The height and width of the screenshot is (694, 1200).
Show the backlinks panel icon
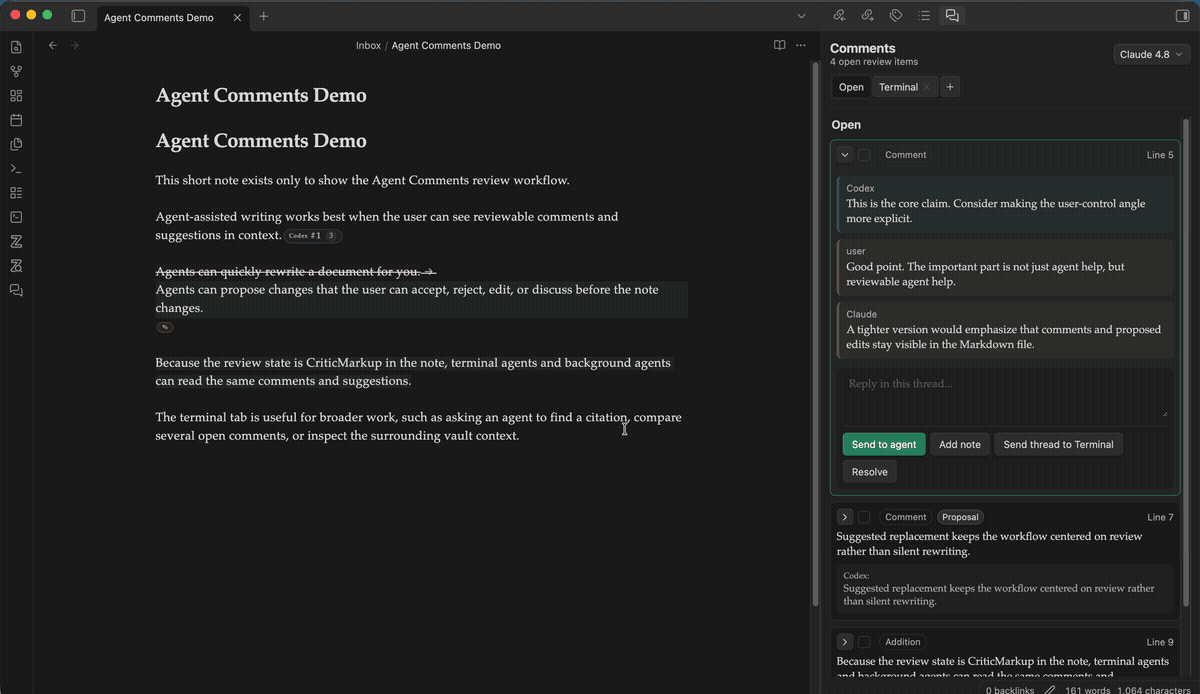click(840, 16)
